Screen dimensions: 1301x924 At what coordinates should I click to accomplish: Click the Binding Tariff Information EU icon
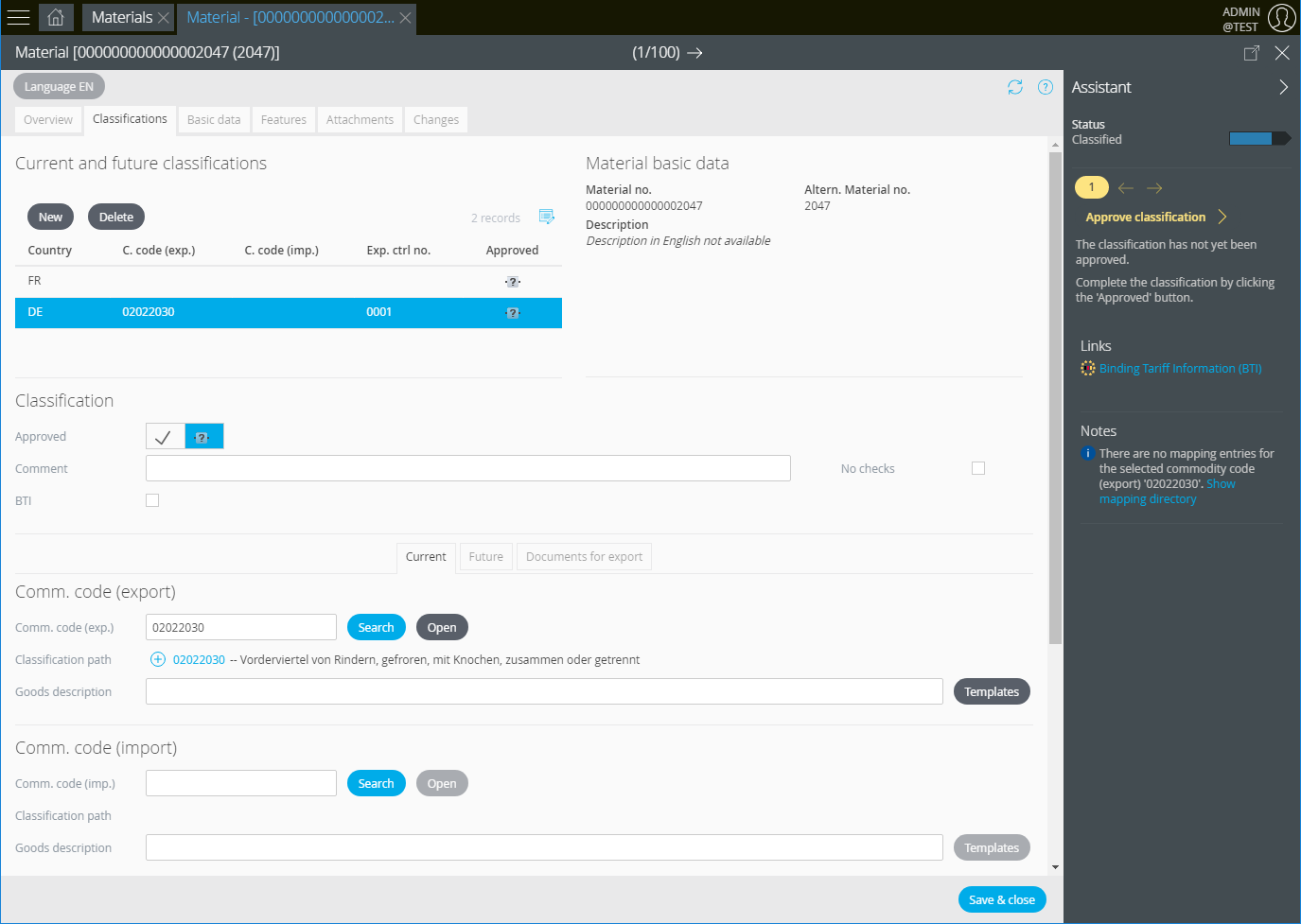pyautogui.click(x=1088, y=369)
